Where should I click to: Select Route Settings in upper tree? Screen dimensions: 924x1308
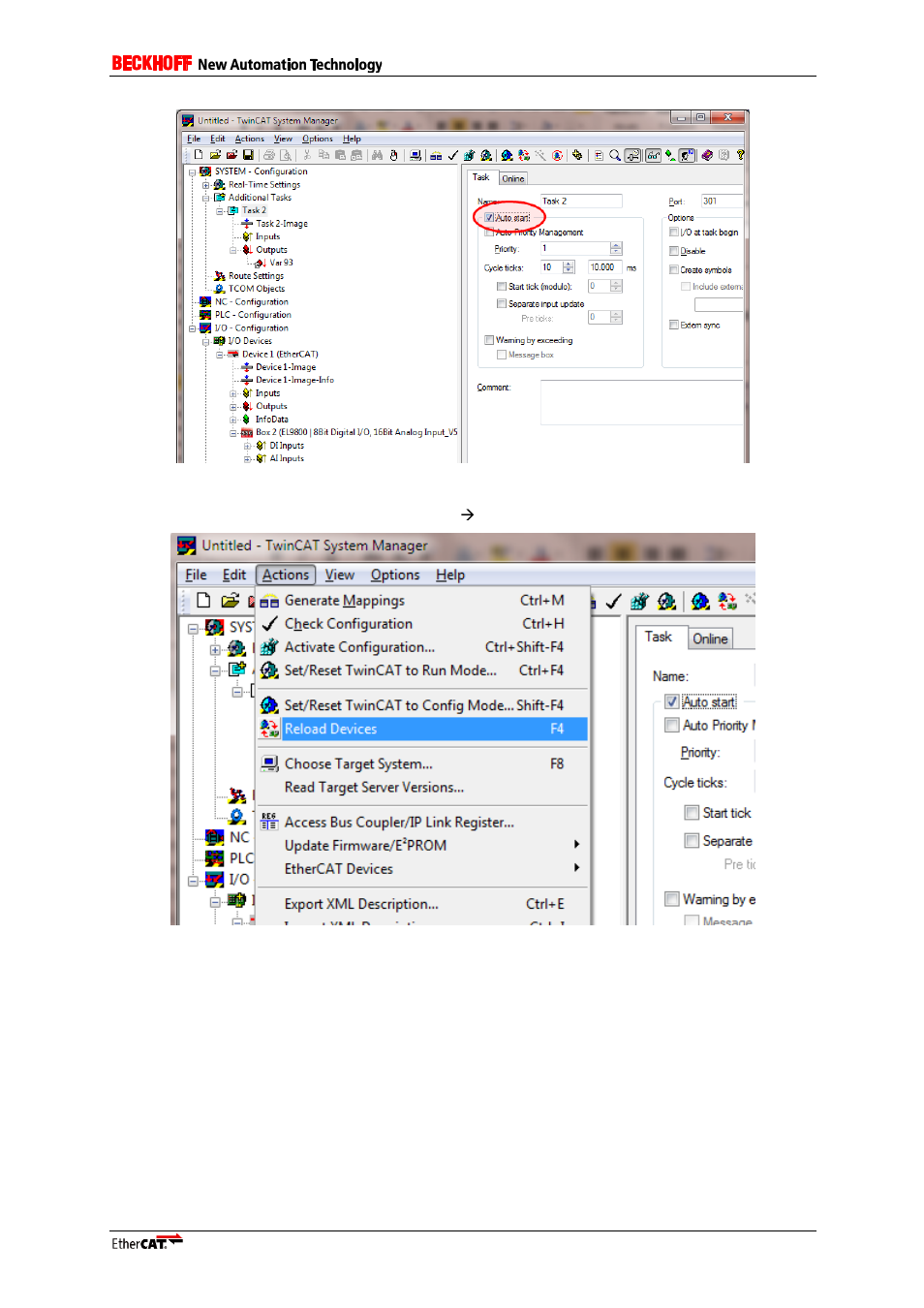256,276
